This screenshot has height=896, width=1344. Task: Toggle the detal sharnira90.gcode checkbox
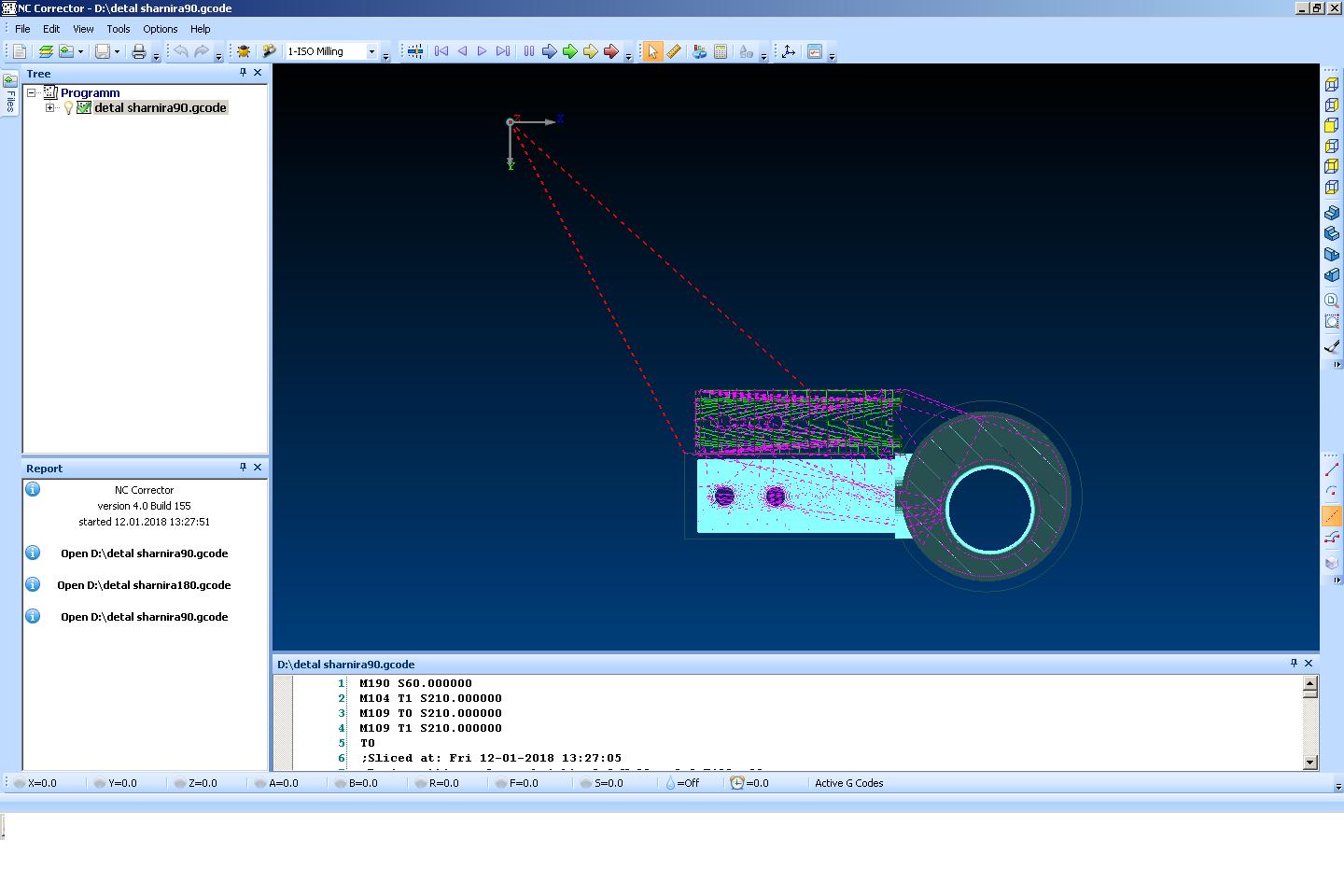84,108
